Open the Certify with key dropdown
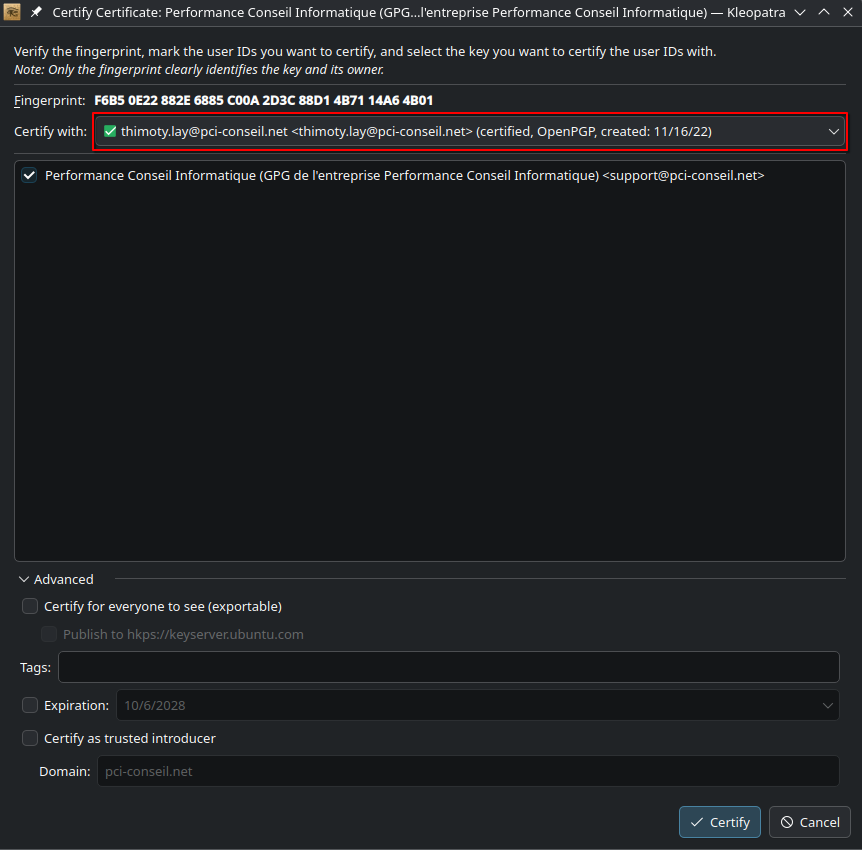 point(833,131)
